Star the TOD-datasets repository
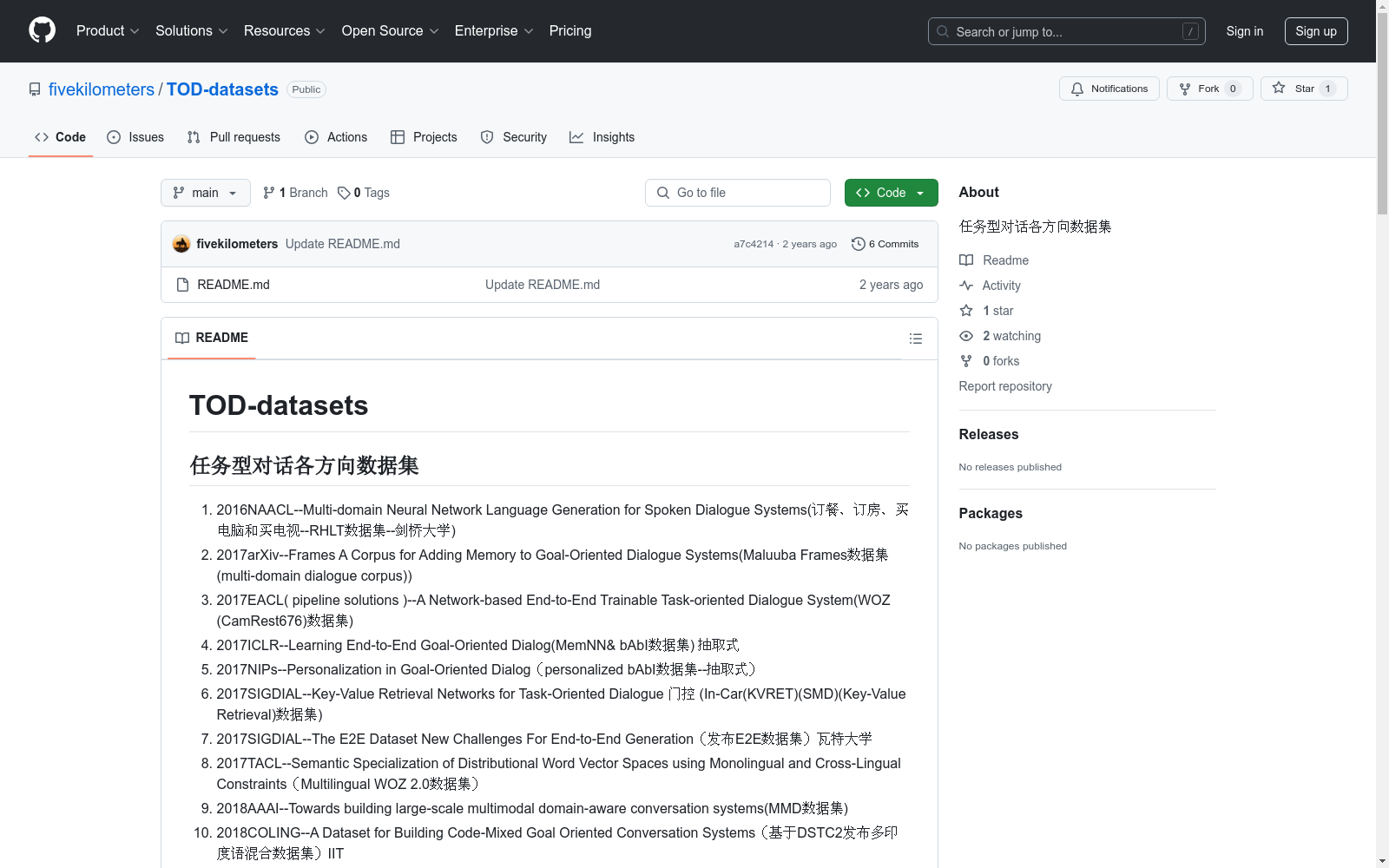The width and height of the screenshot is (1389, 868). point(1304,89)
